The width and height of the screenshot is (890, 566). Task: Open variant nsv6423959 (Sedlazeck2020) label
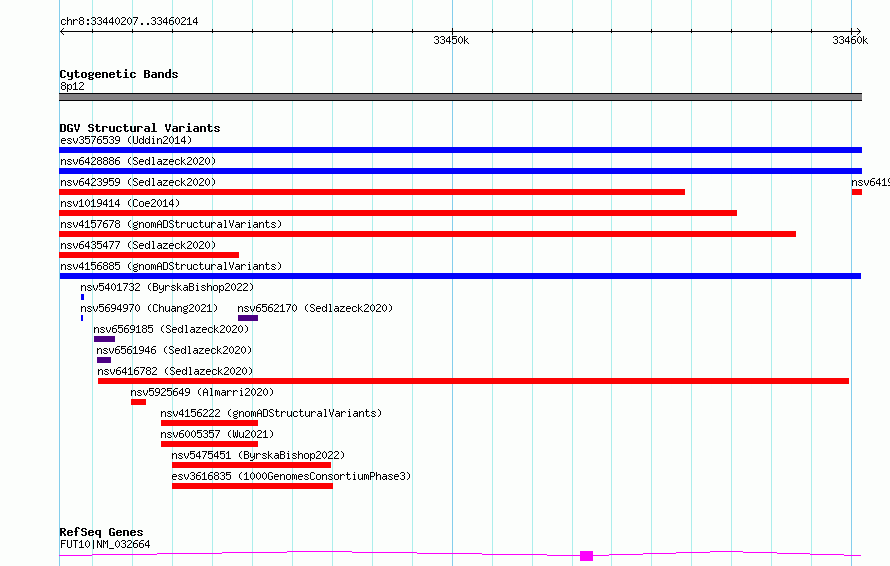(138, 182)
